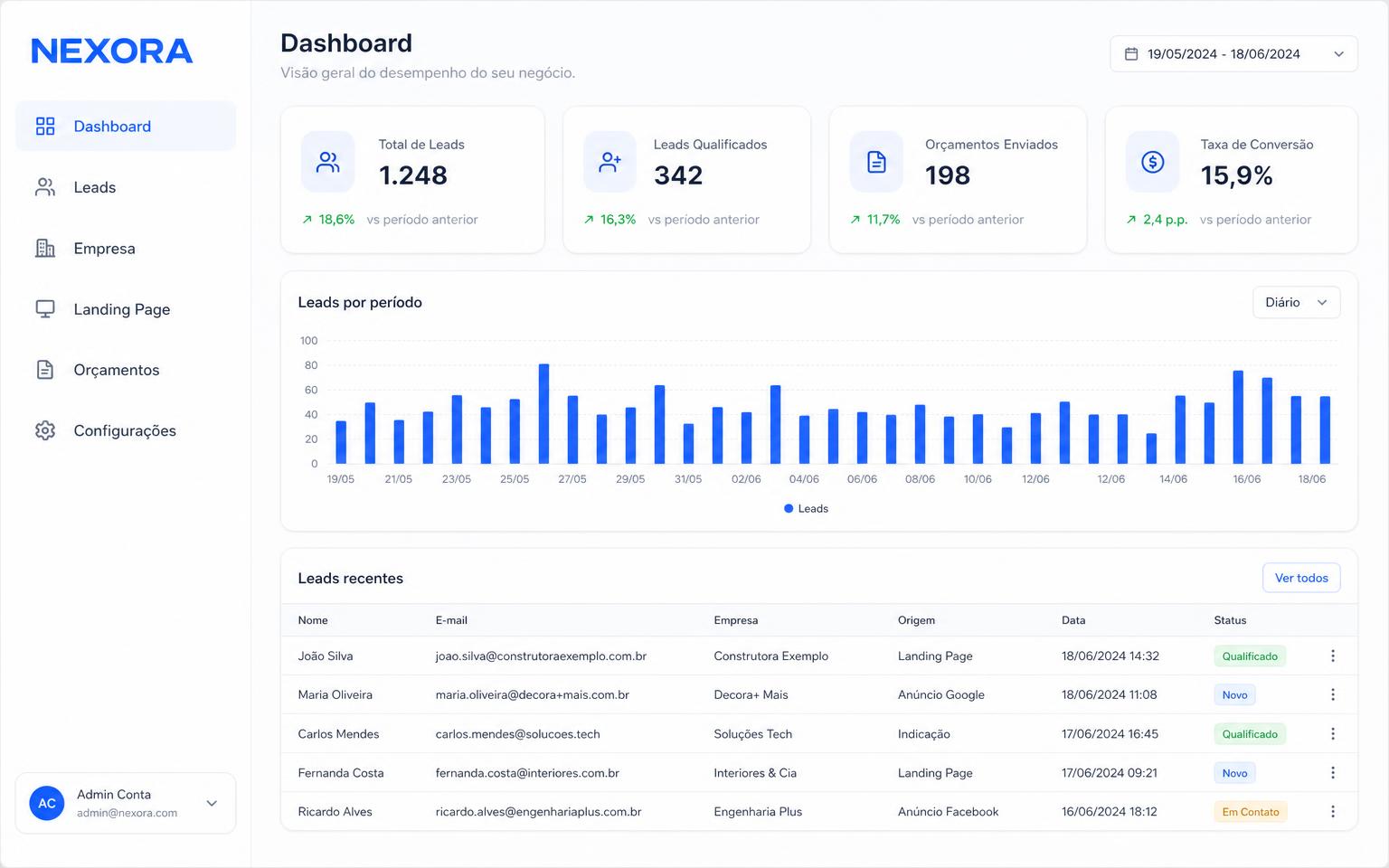Open the Configurações menu item
This screenshot has width=1389, height=868.
click(126, 430)
